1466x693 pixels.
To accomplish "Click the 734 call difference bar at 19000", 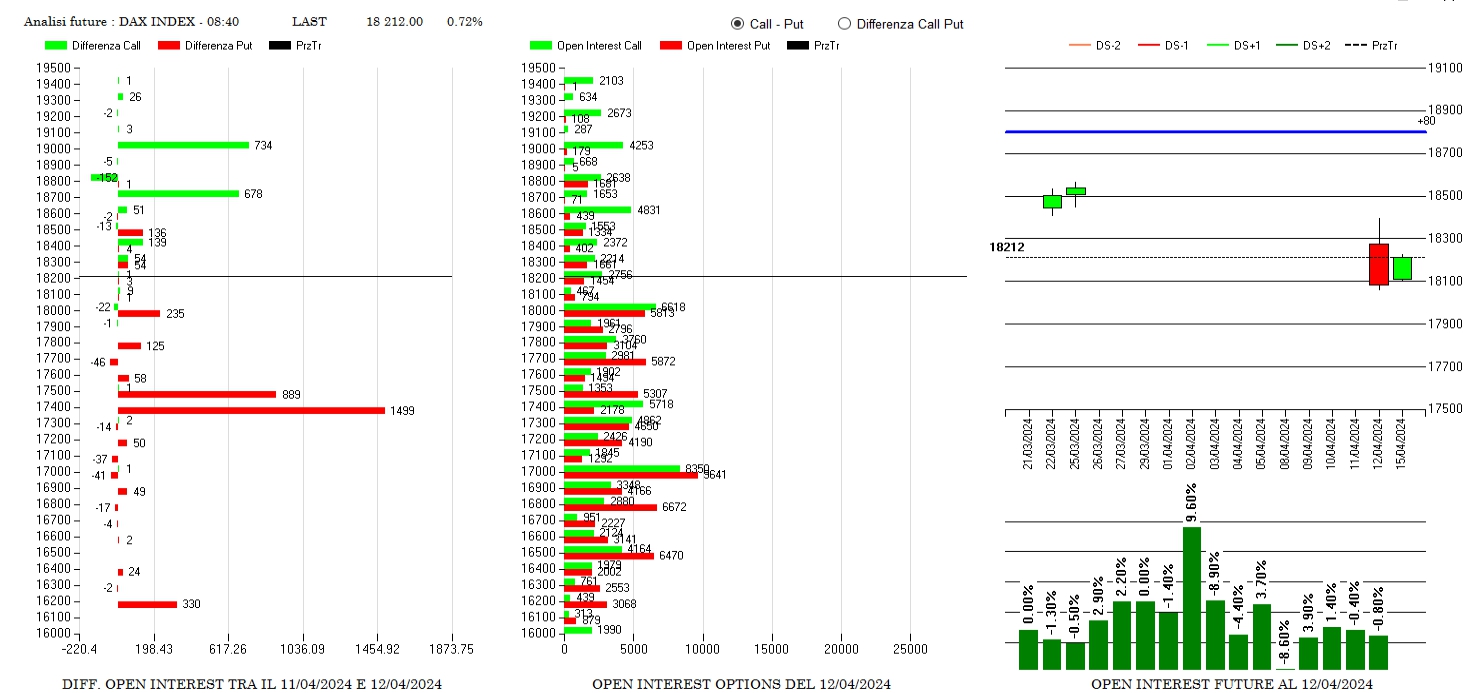I will coord(183,145).
